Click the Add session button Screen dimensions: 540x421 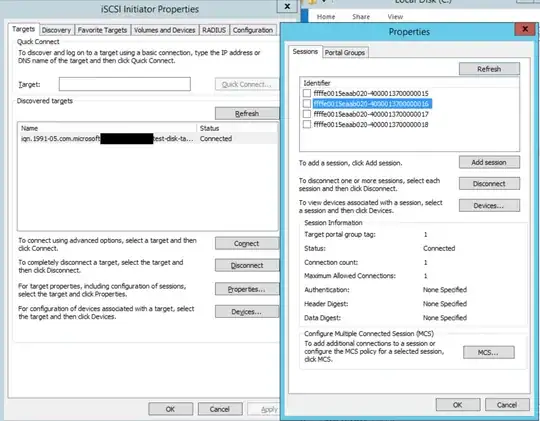489,162
